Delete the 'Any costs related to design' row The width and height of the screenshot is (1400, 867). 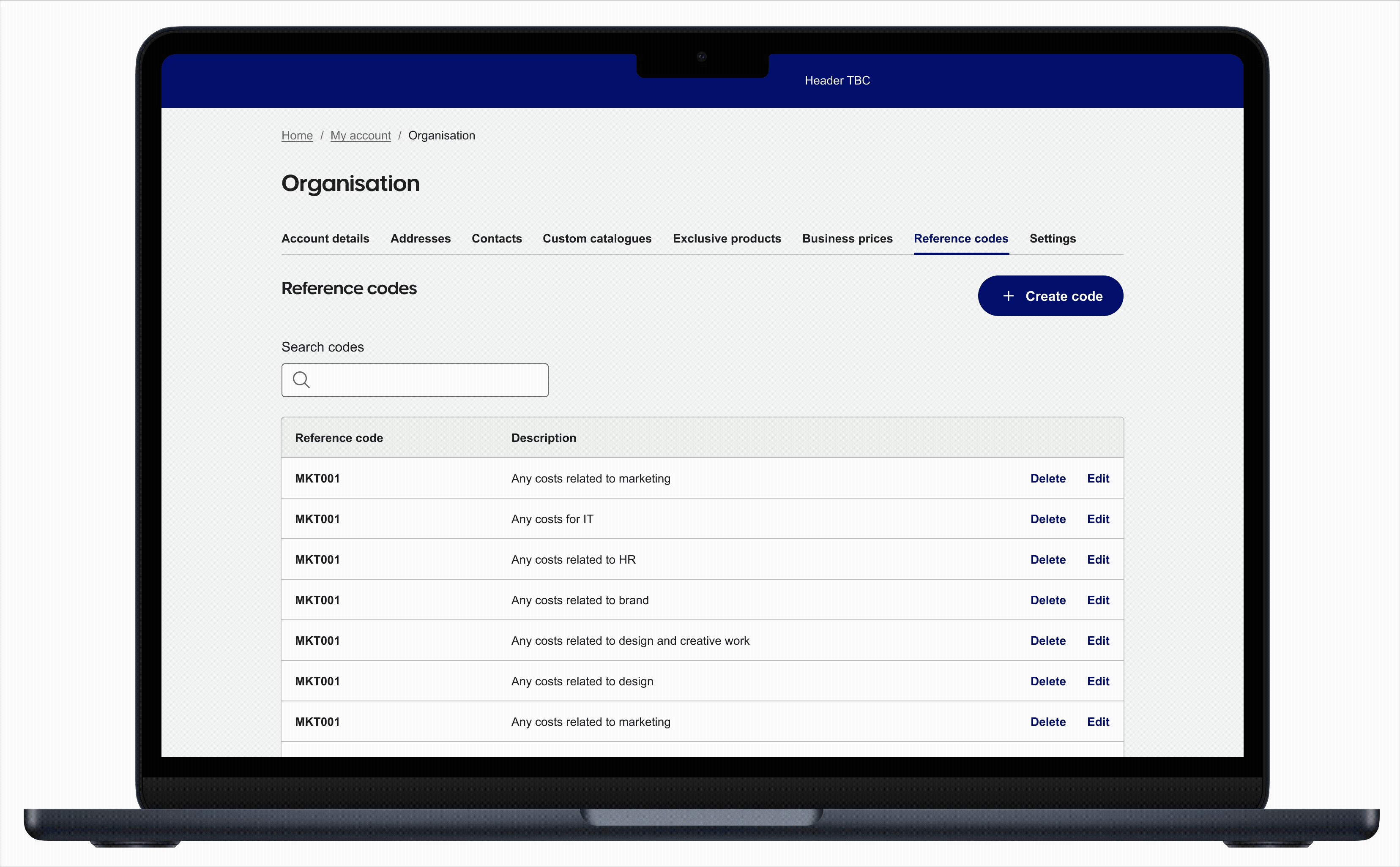(x=1048, y=681)
